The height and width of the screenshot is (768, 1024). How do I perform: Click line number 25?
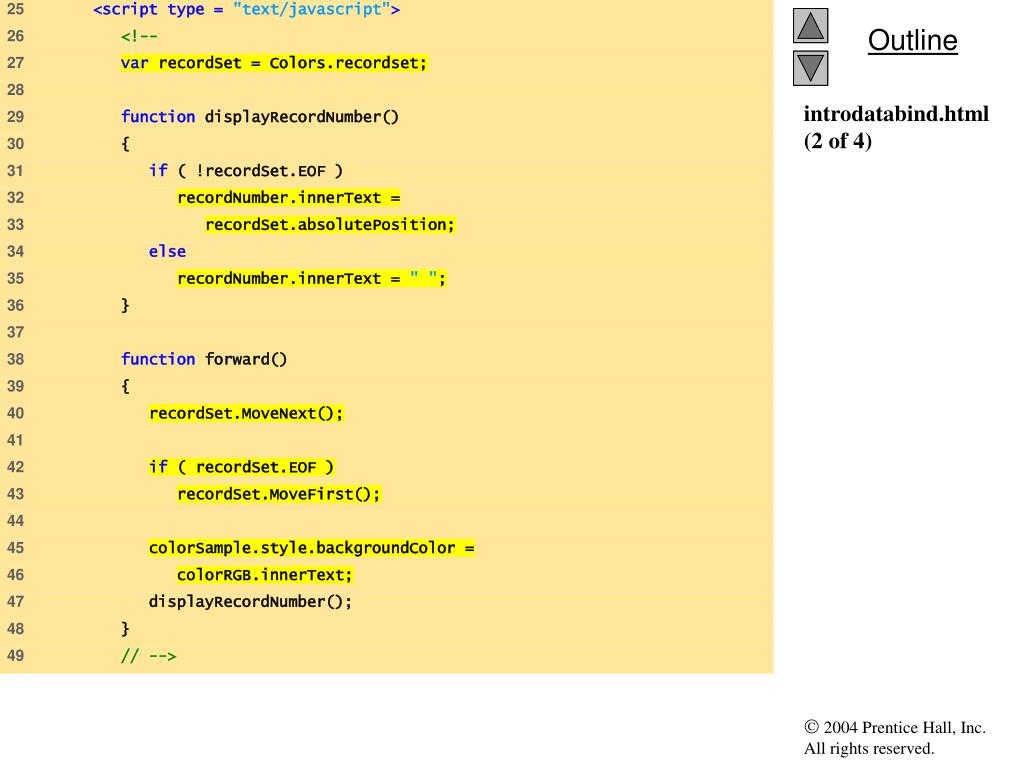click(15, 9)
